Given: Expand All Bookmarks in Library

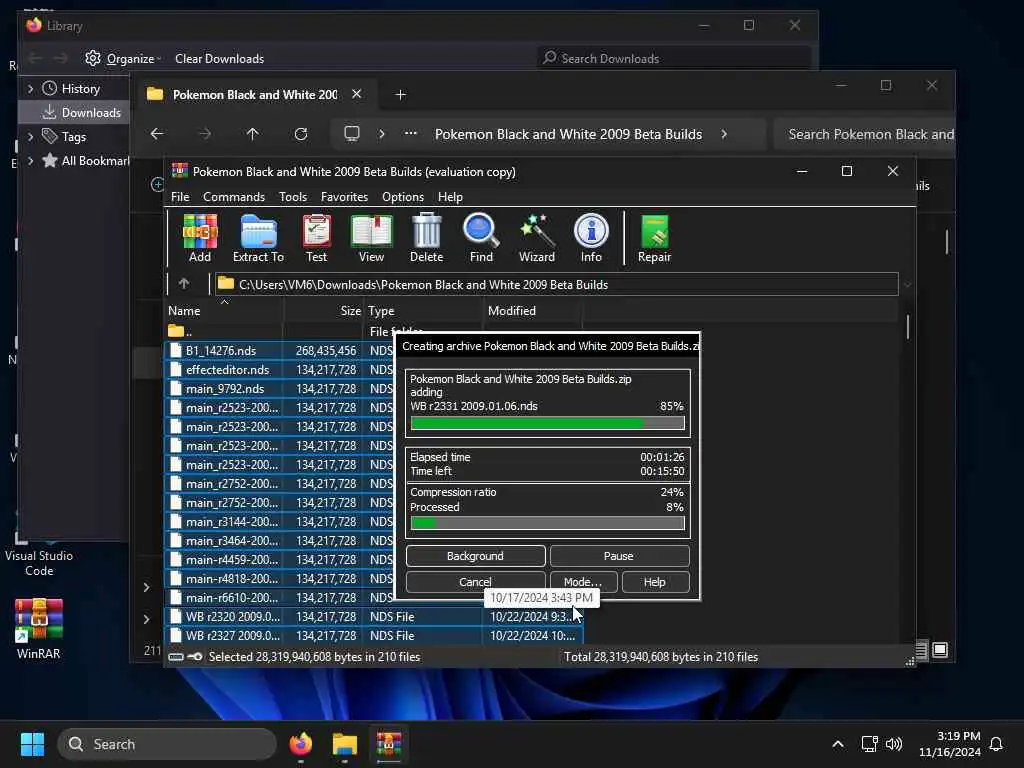Looking at the screenshot, I should click(x=30, y=161).
